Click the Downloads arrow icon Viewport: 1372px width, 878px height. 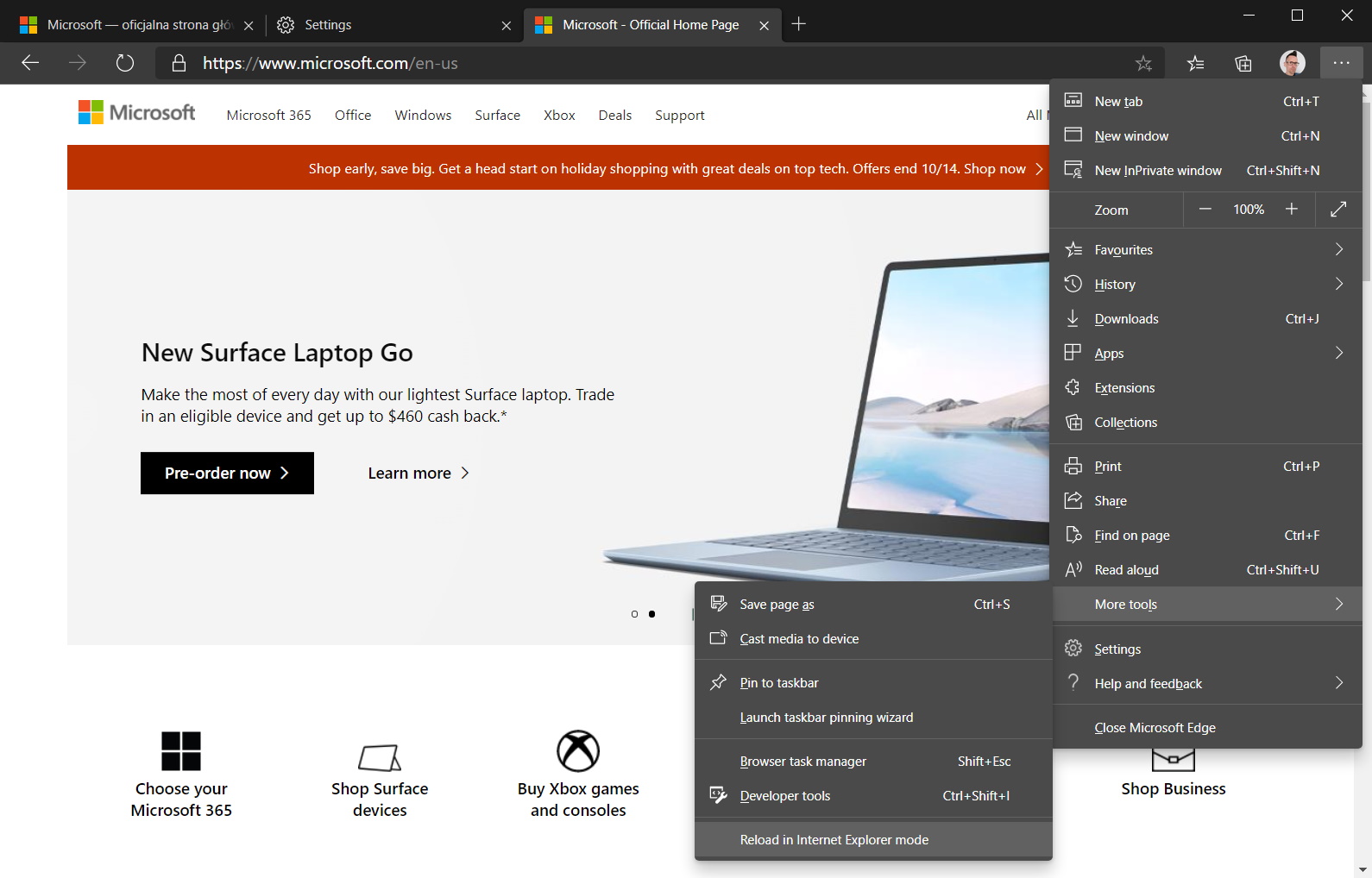coord(1073,319)
